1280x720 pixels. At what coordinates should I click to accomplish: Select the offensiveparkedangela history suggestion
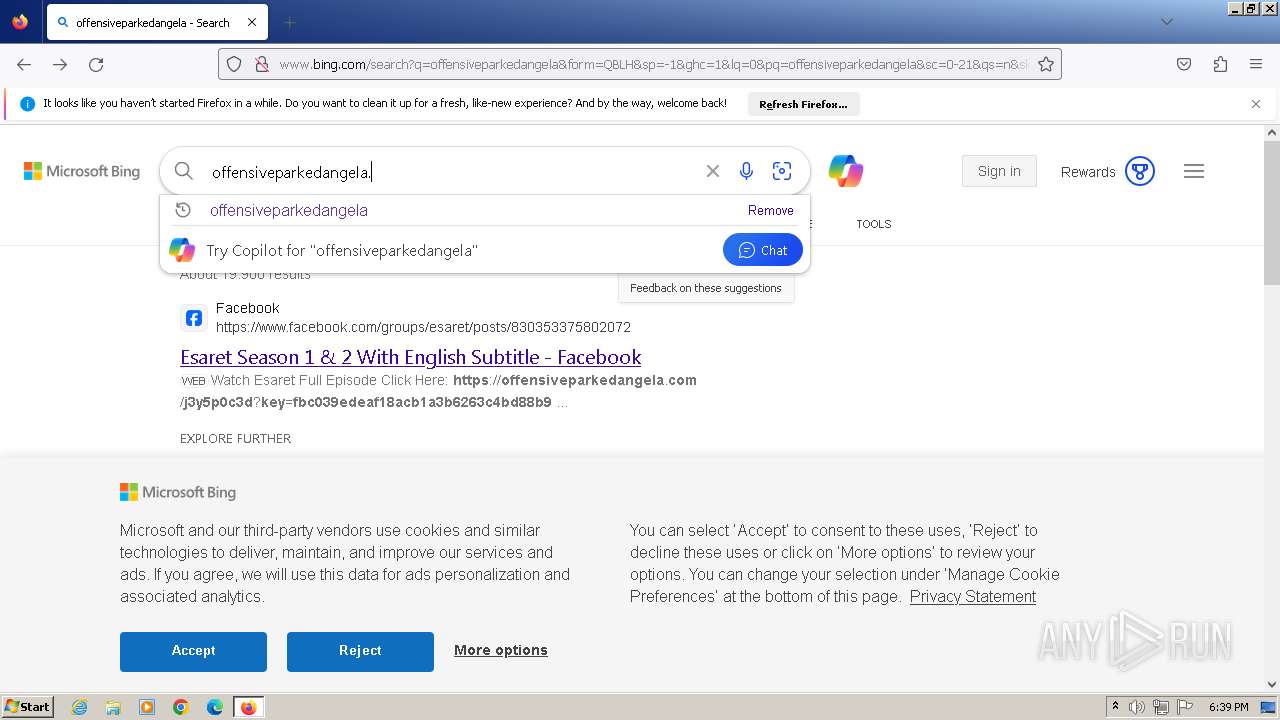pos(289,210)
